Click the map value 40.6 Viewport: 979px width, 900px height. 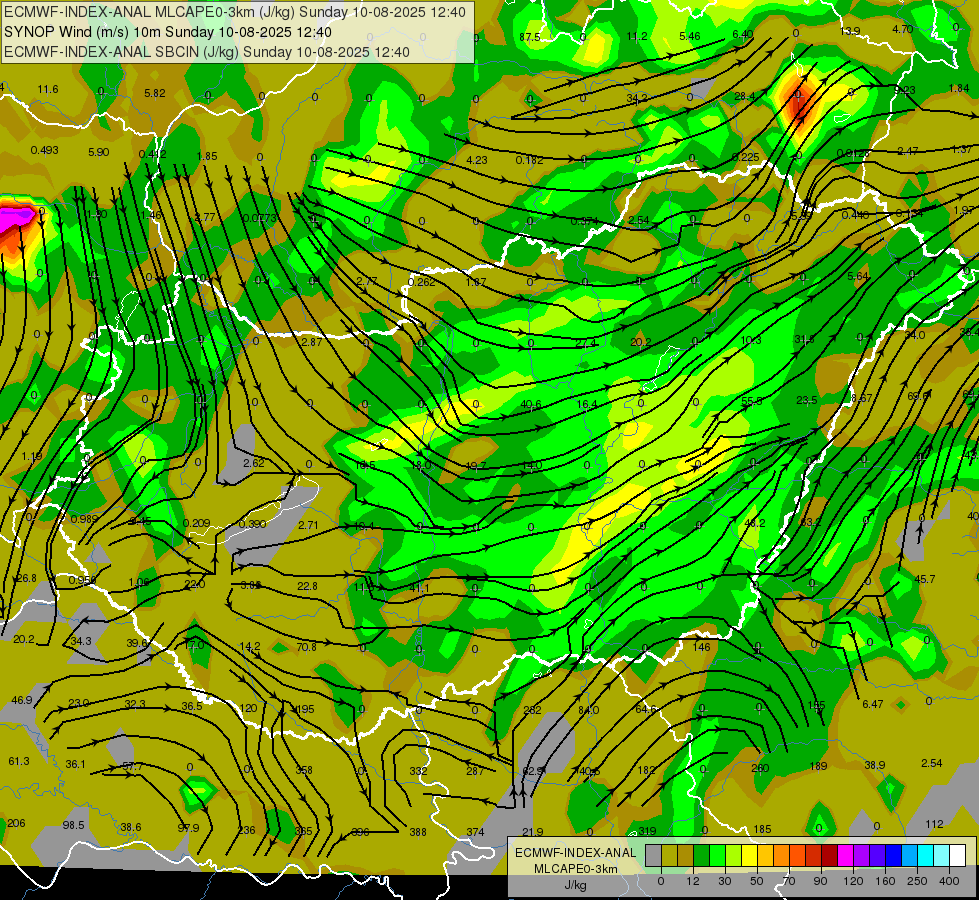pos(531,405)
